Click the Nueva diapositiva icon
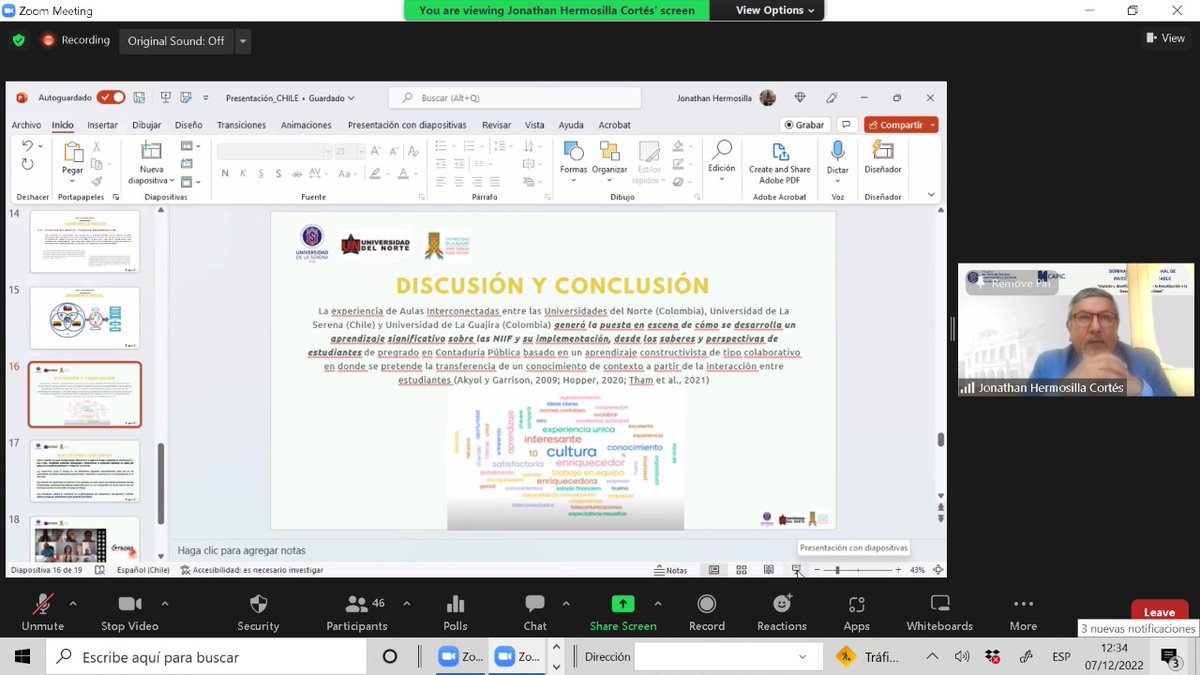 151,151
